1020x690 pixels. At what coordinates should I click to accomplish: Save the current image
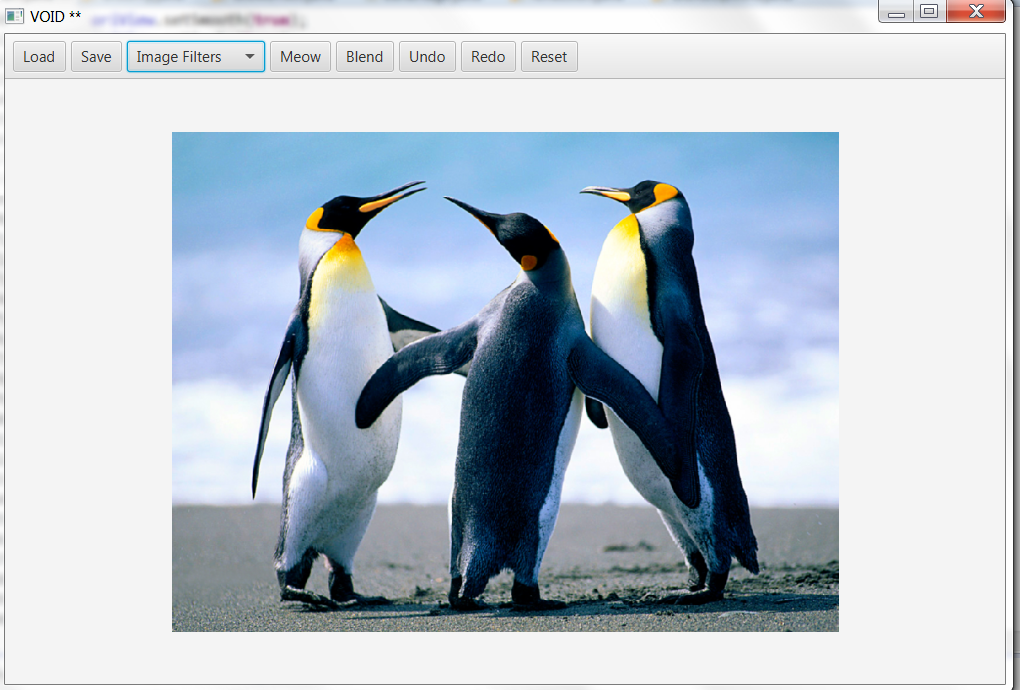(96, 57)
